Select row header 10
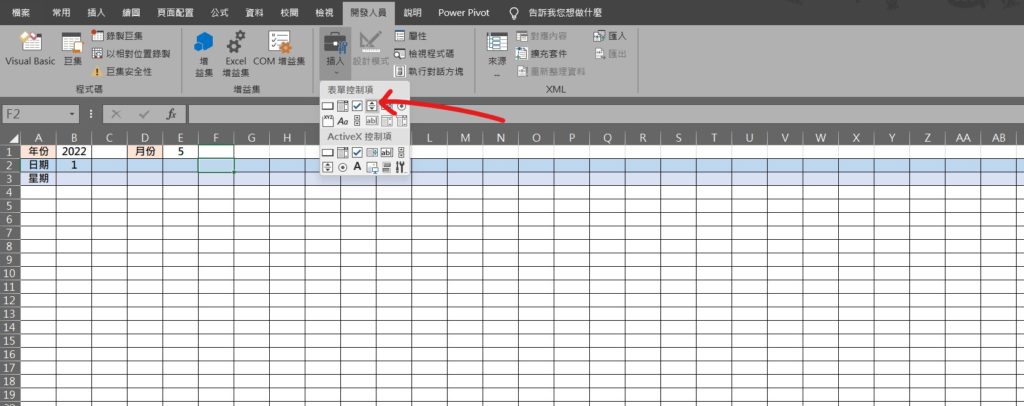This screenshot has width=1024, height=406. tap(10, 273)
